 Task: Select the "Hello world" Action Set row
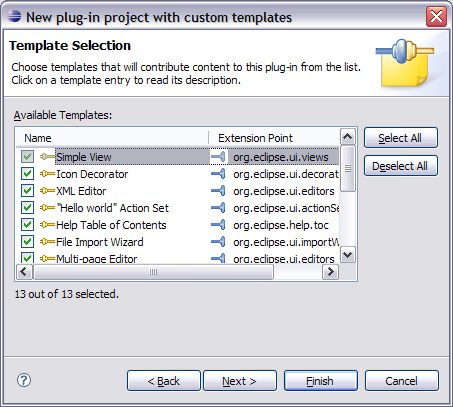tap(178, 208)
